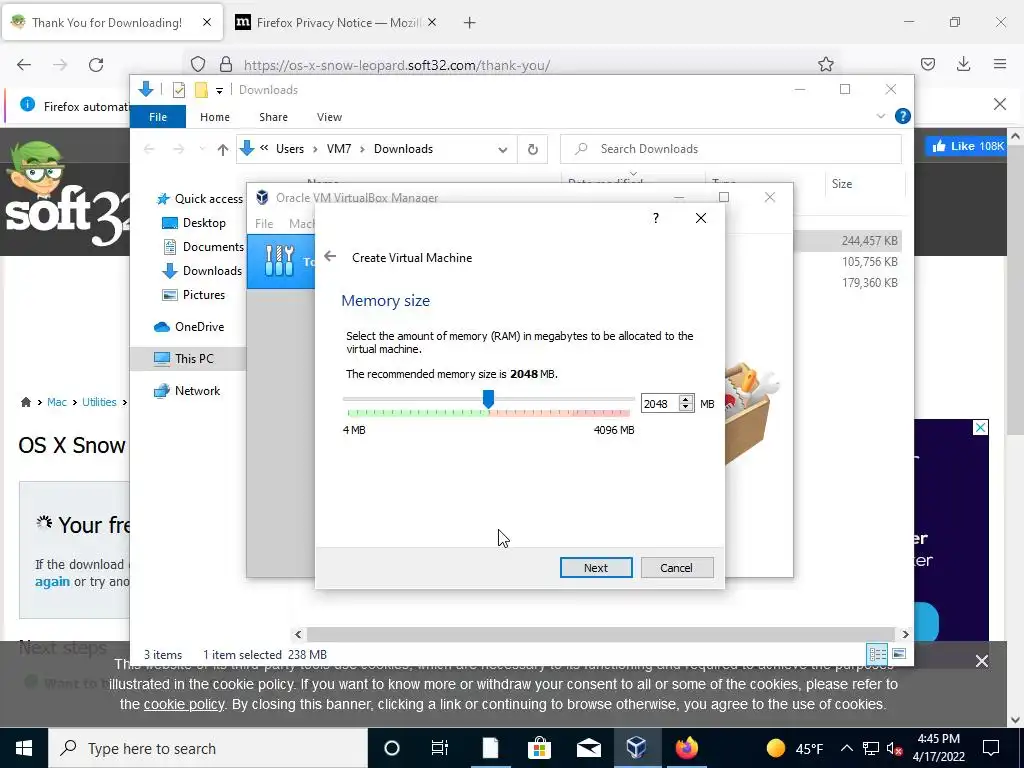Open the Utilities breadcrumb link
Viewport: 1024px width, 768px height.
pyautogui.click(x=99, y=402)
